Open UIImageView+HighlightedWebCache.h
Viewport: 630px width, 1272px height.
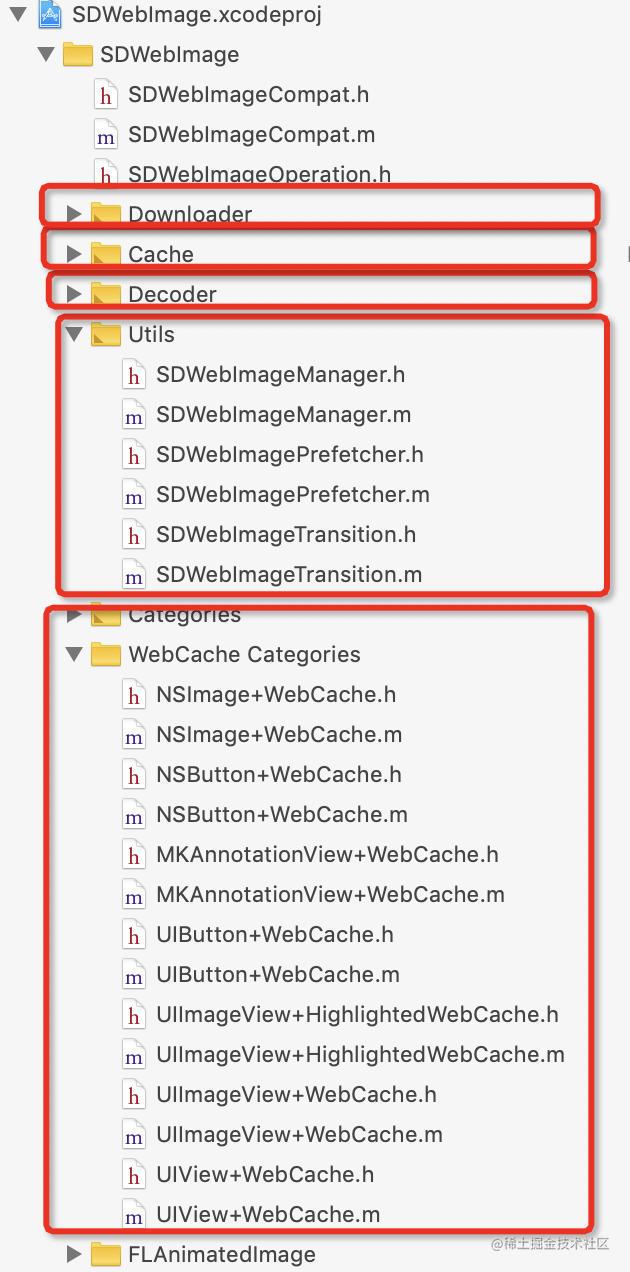click(x=357, y=1015)
